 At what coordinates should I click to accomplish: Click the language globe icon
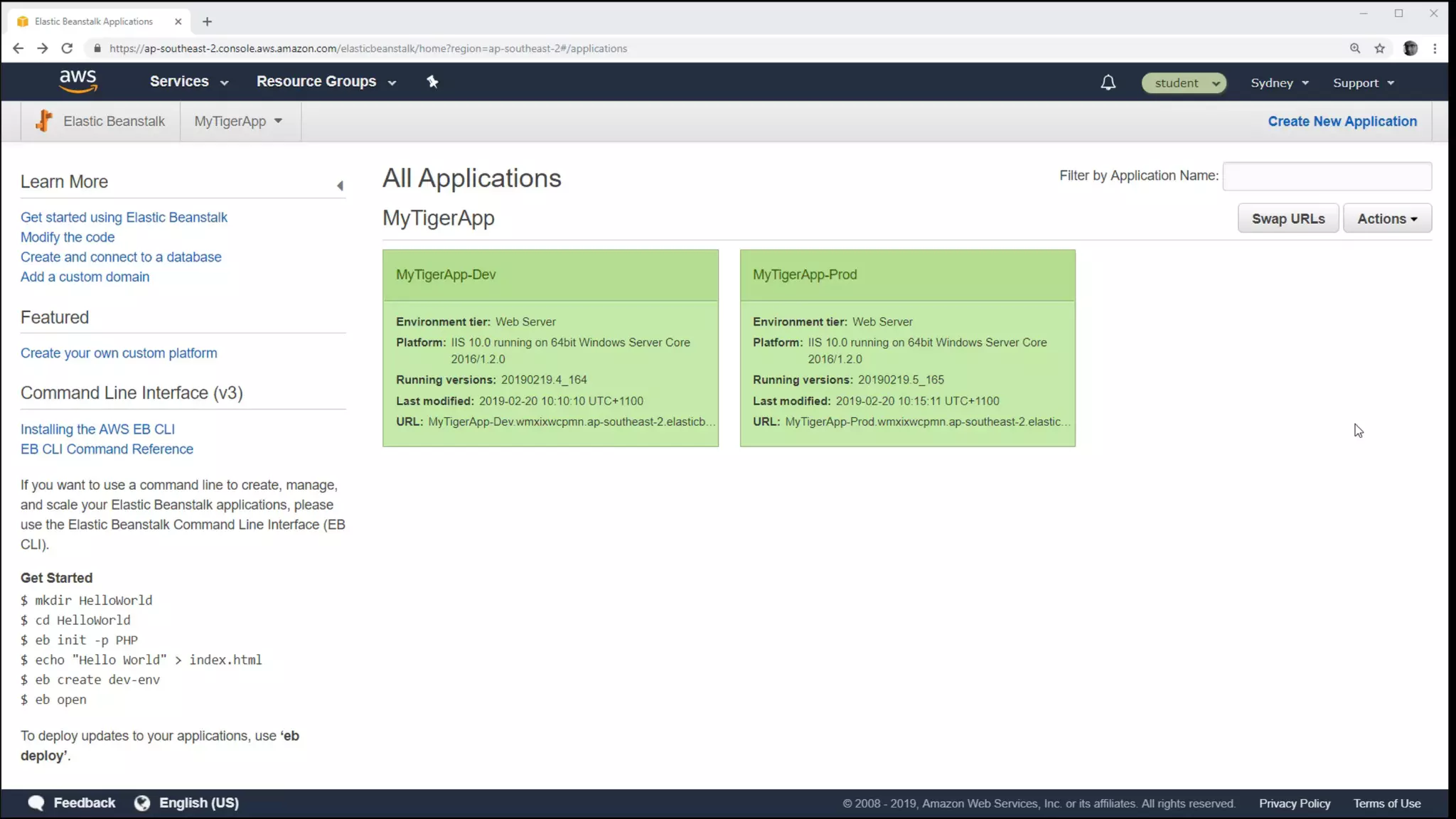142,803
